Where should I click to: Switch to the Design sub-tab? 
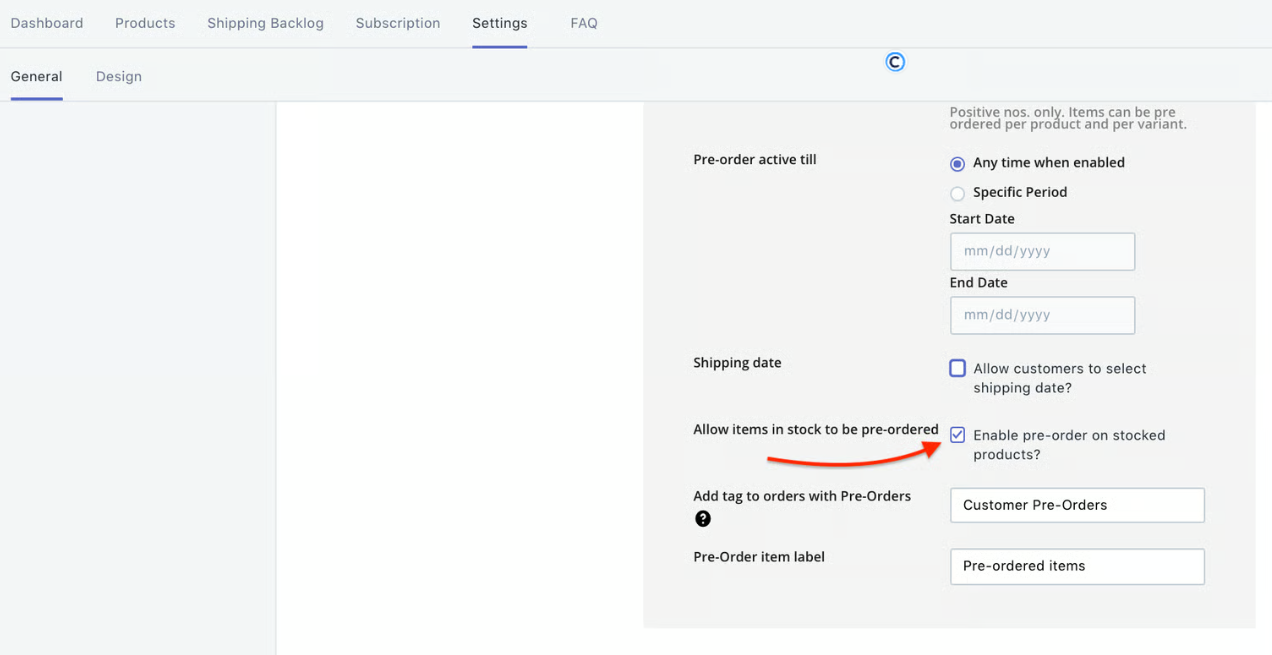[119, 77]
